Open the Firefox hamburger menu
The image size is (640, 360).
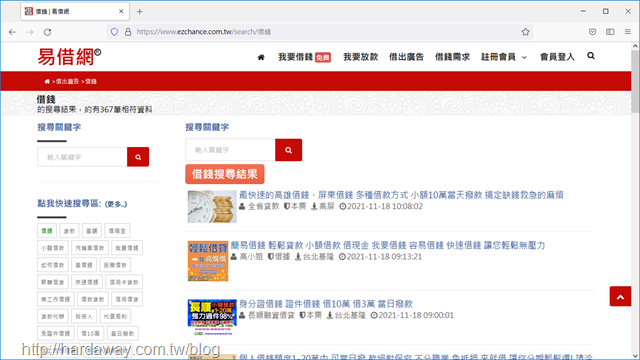tap(628, 32)
